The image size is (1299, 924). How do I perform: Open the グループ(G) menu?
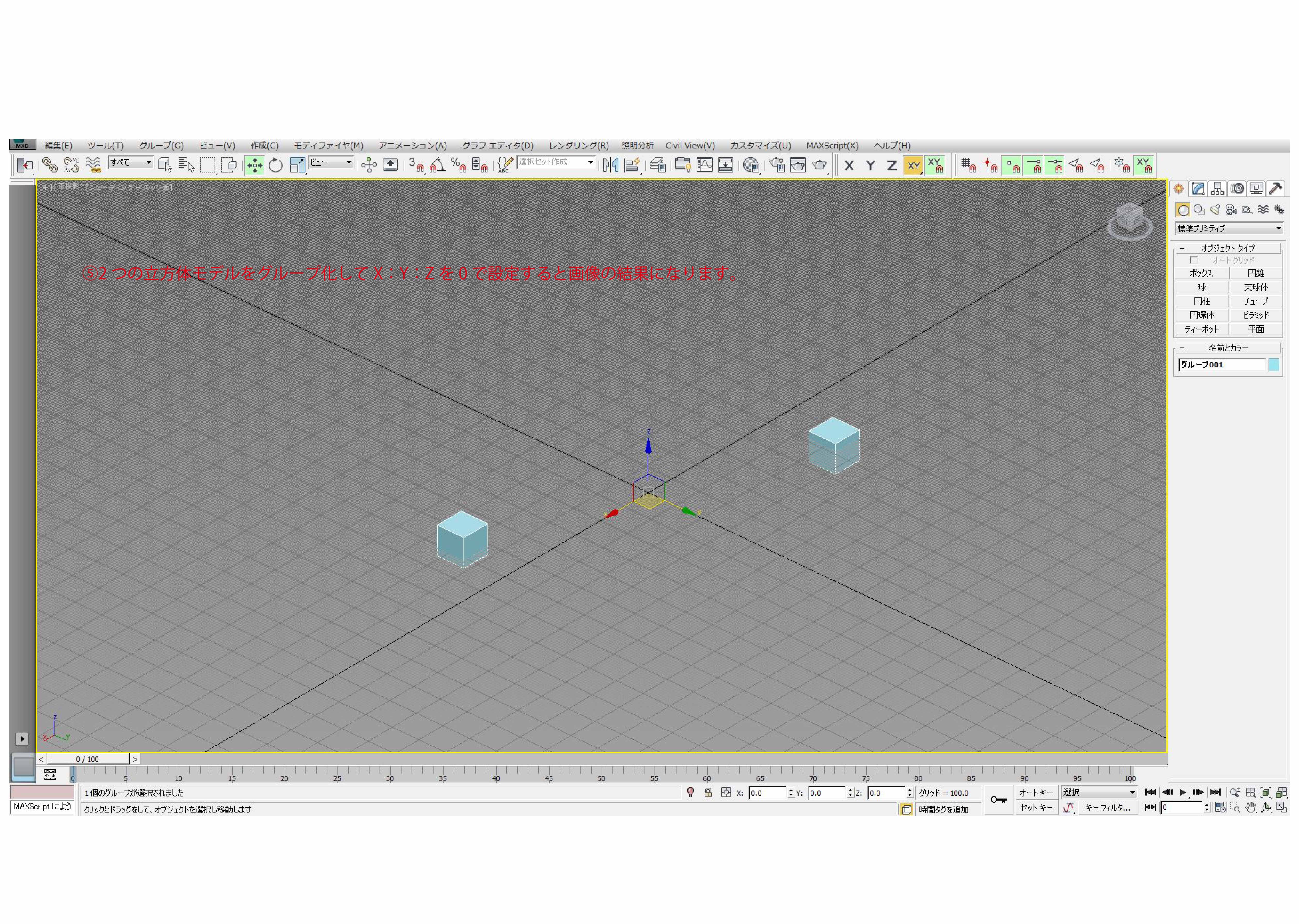tap(161, 146)
